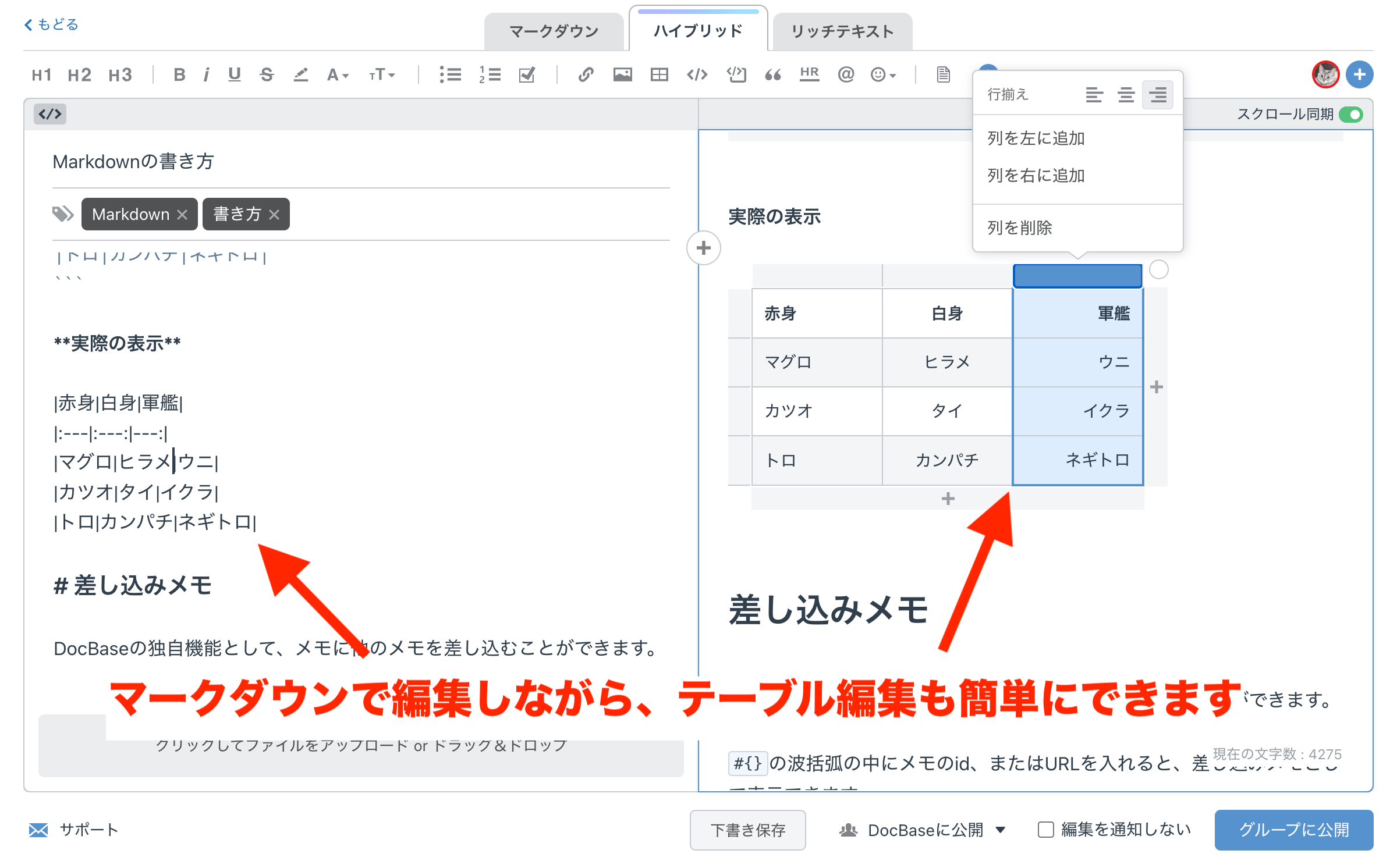Click the もどる link

(51, 24)
